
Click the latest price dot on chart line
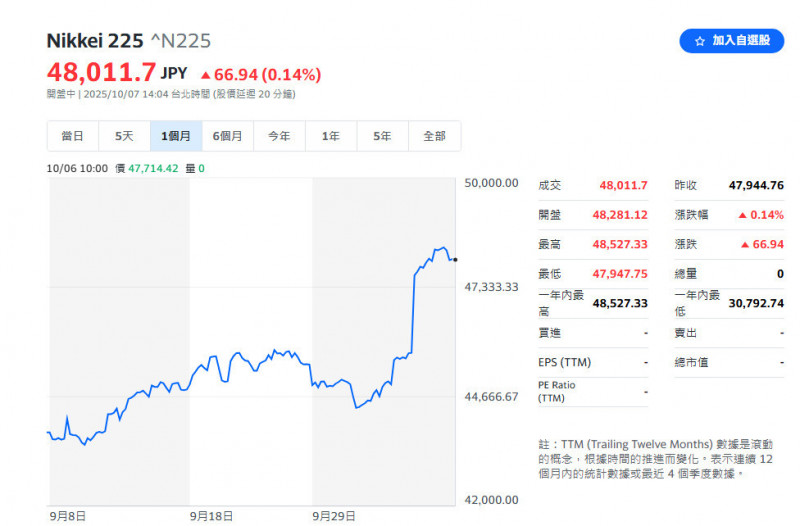point(455,260)
